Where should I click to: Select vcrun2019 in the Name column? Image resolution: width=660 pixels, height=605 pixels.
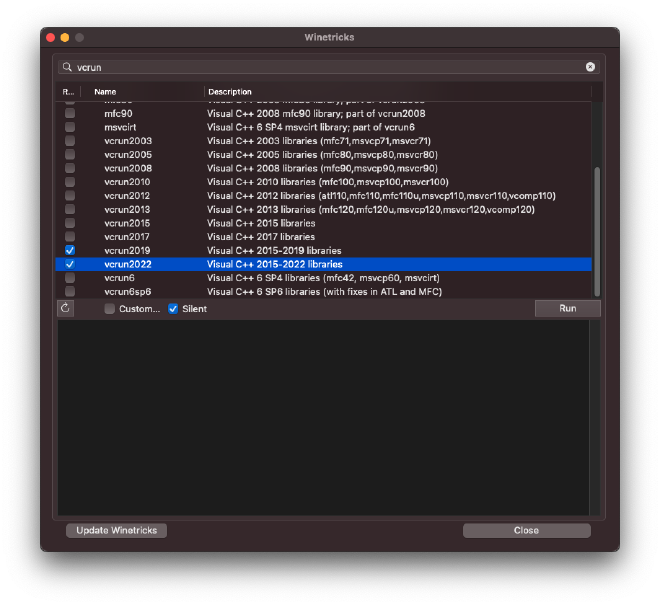tap(127, 251)
